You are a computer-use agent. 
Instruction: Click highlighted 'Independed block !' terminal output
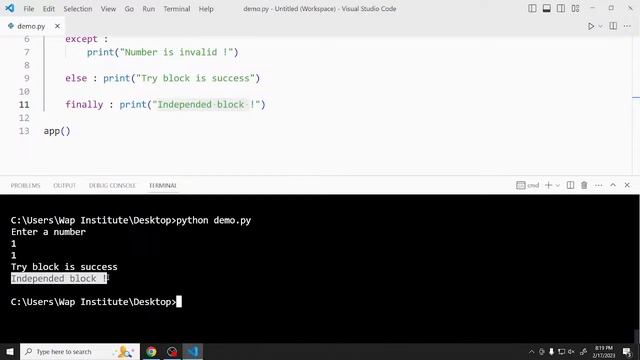tap(60, 279)
